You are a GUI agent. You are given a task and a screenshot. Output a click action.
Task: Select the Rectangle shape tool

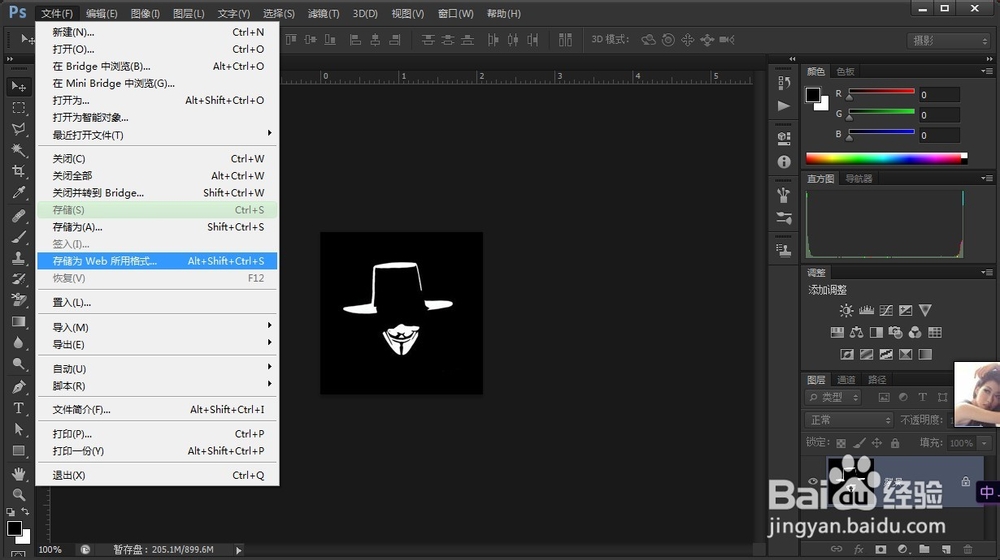[18, 451]
